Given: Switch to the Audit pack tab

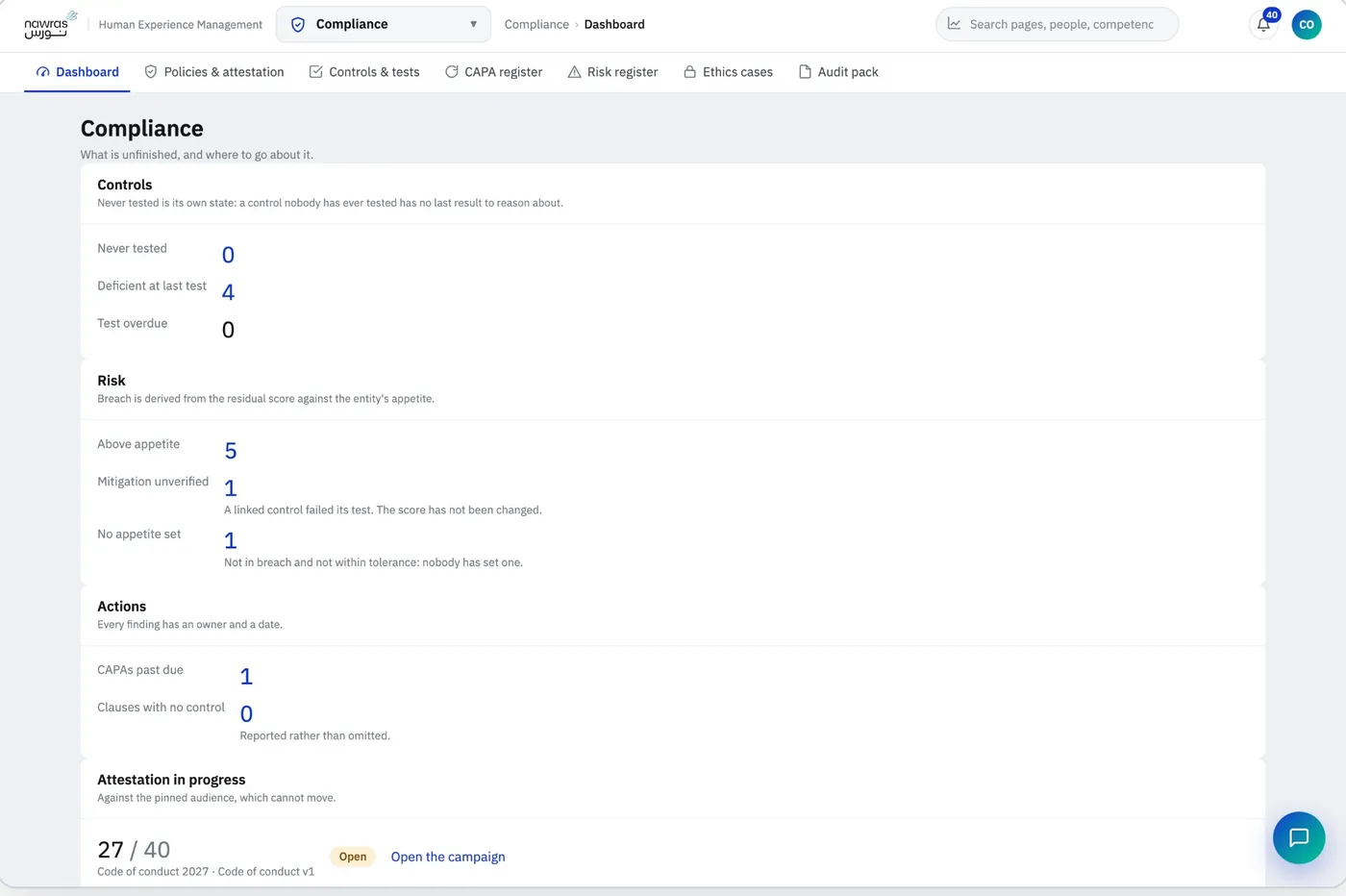Looking at the screenshot, I should coord(838,72).
